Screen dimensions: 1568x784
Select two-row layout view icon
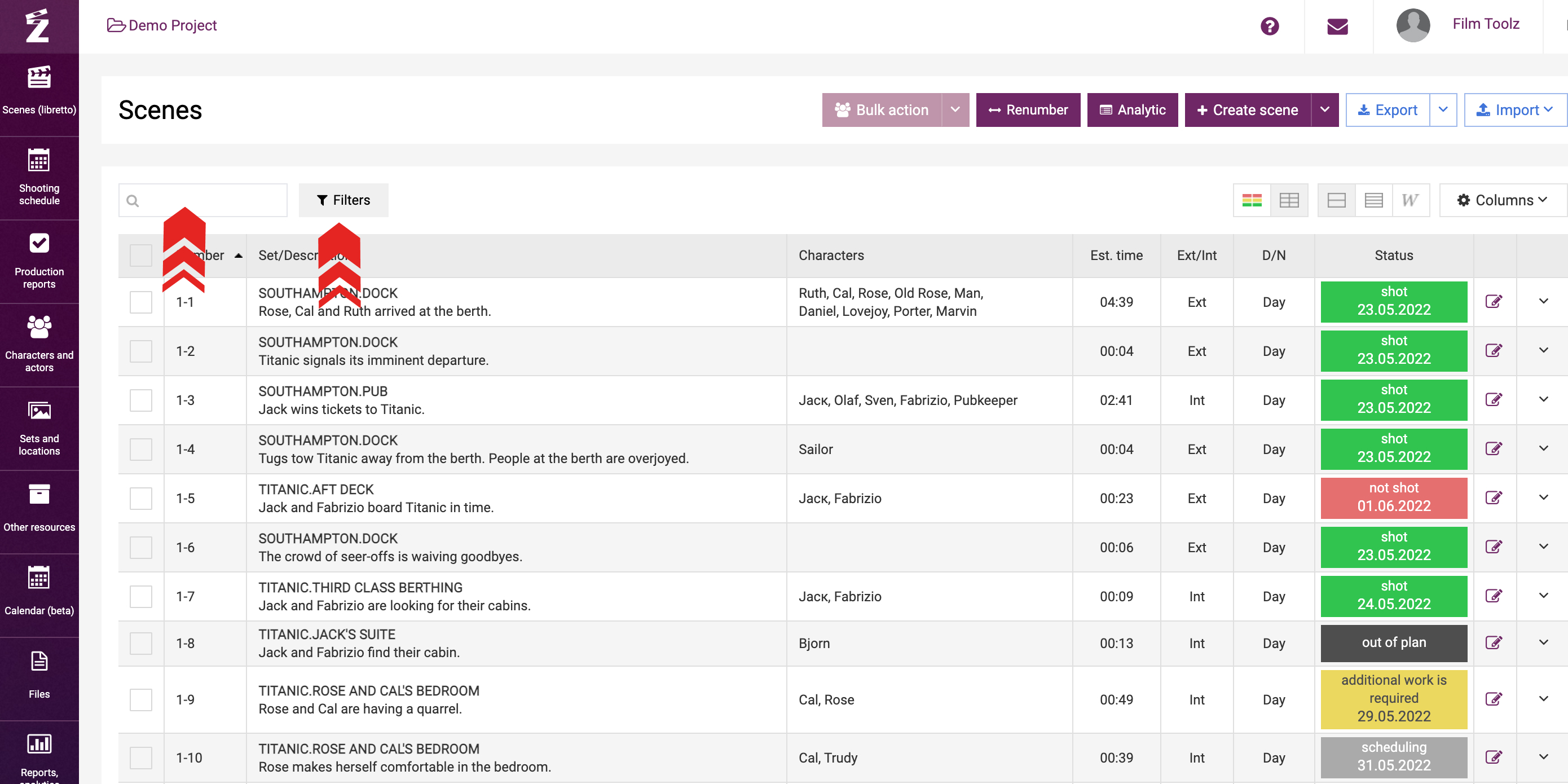pos(1336,200)
